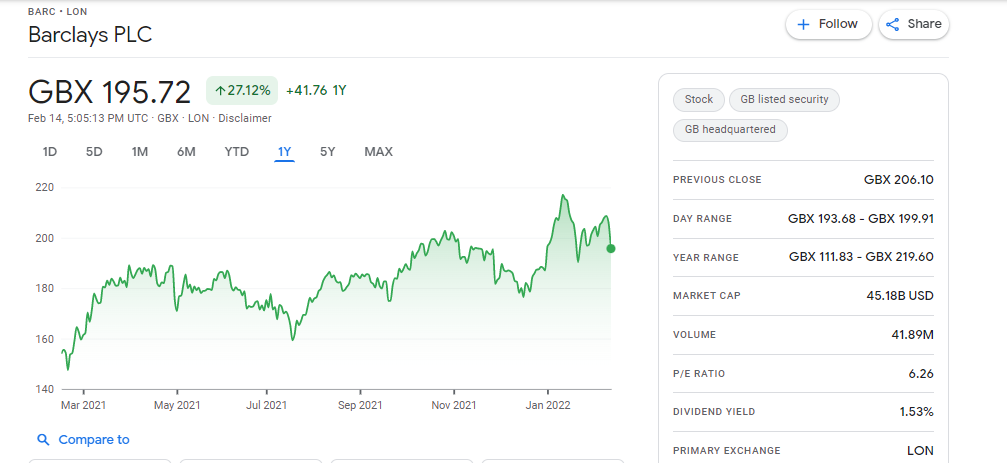1007x463 pixels.
Task: Click the VOLUME label
Action: [x=694, y=335]
